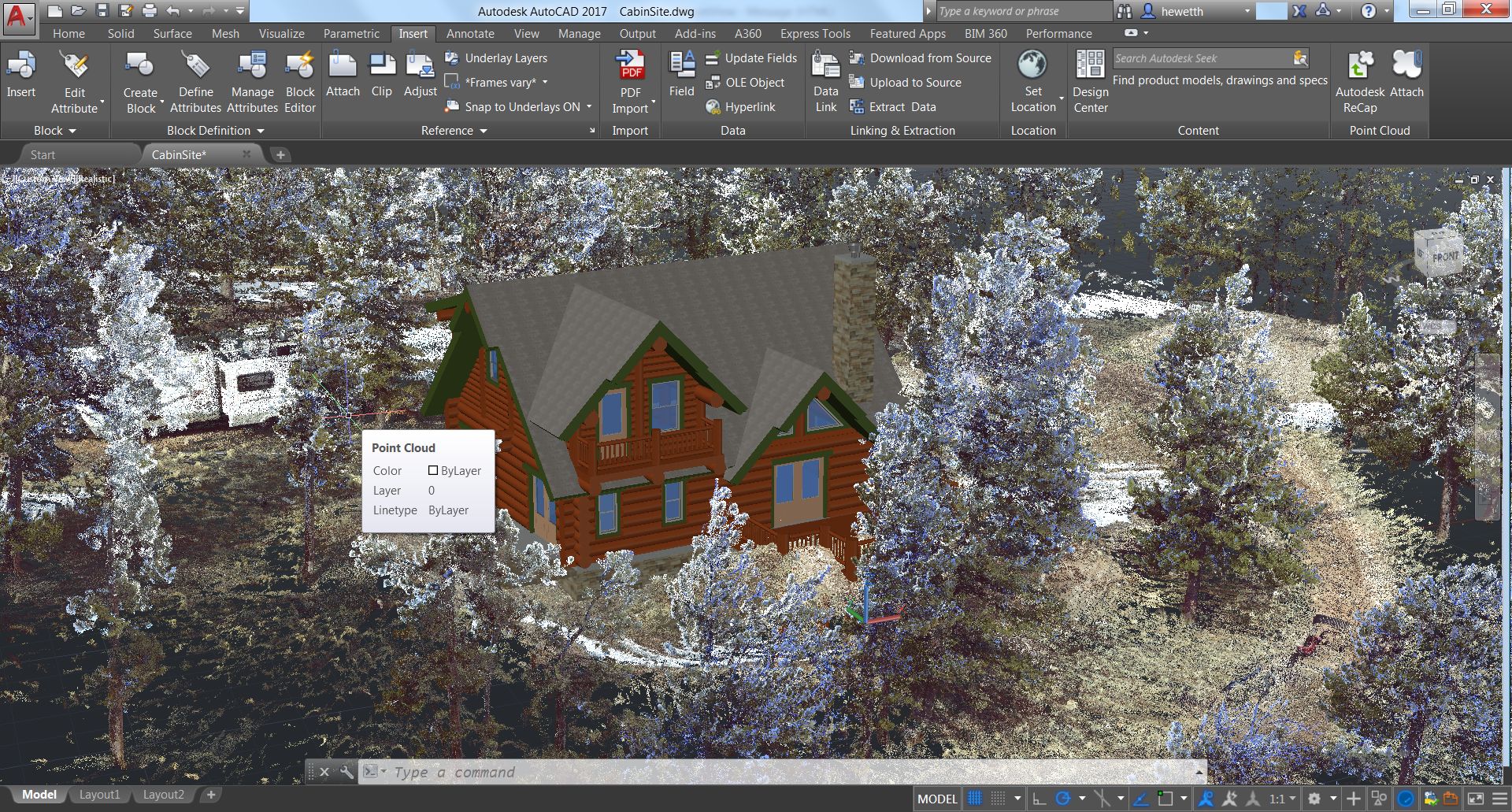Switch to the Layout1 tab
Image resolution: width=1512 pixels, height=812 pixels.
click(x=99, y=795)
